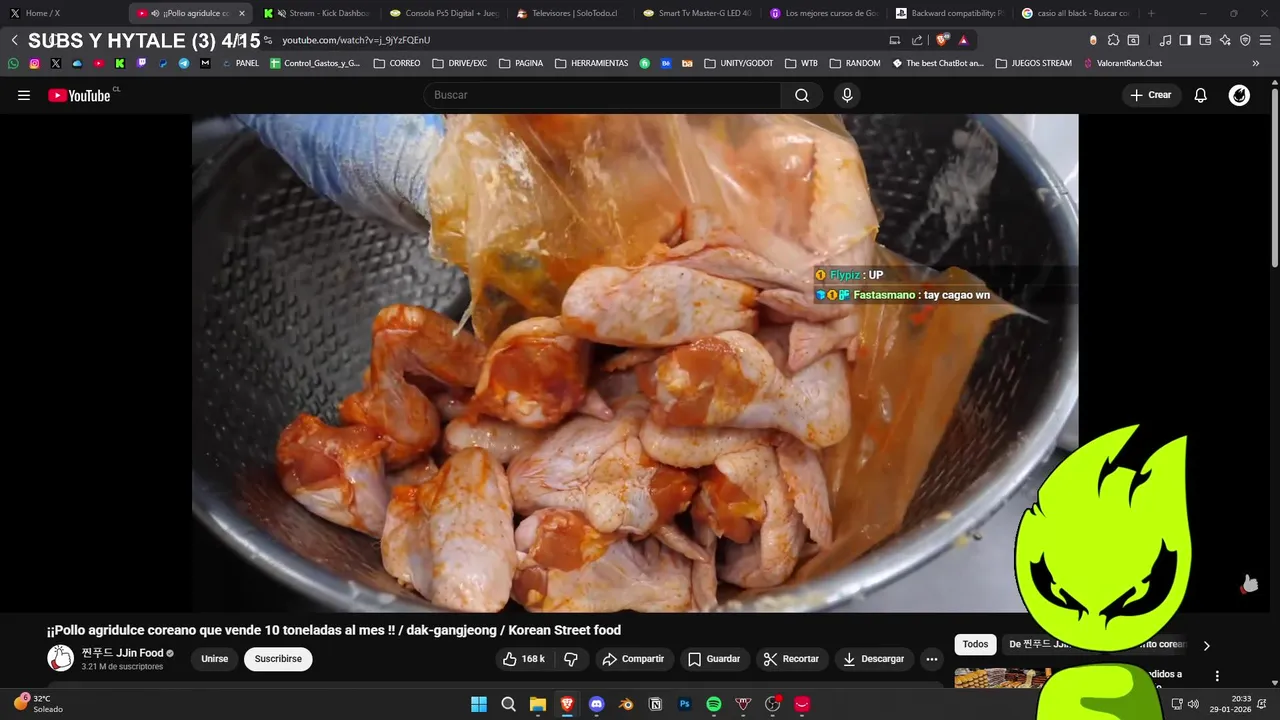Open PayPal bookmark icon

tap(163, 63)
